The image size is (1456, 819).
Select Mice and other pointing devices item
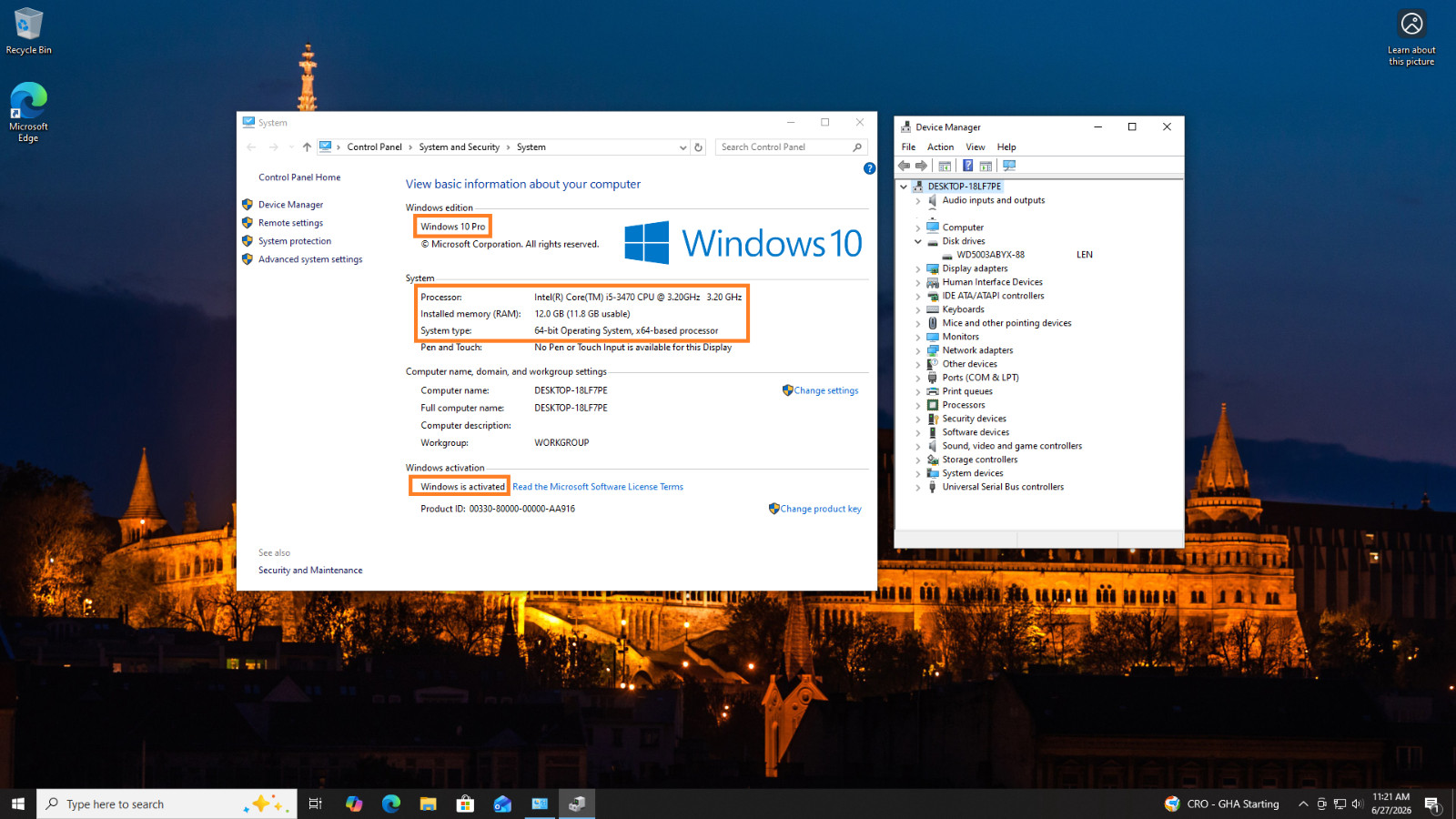click(1006, 323)
